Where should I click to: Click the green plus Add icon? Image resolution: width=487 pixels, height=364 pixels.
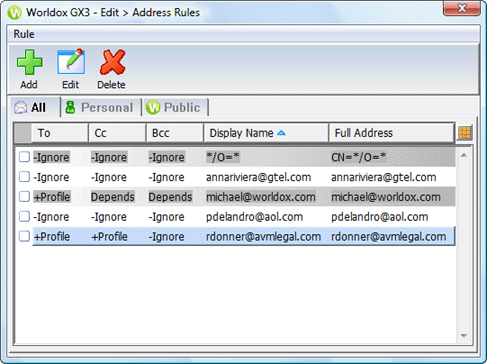coord(29,62)
